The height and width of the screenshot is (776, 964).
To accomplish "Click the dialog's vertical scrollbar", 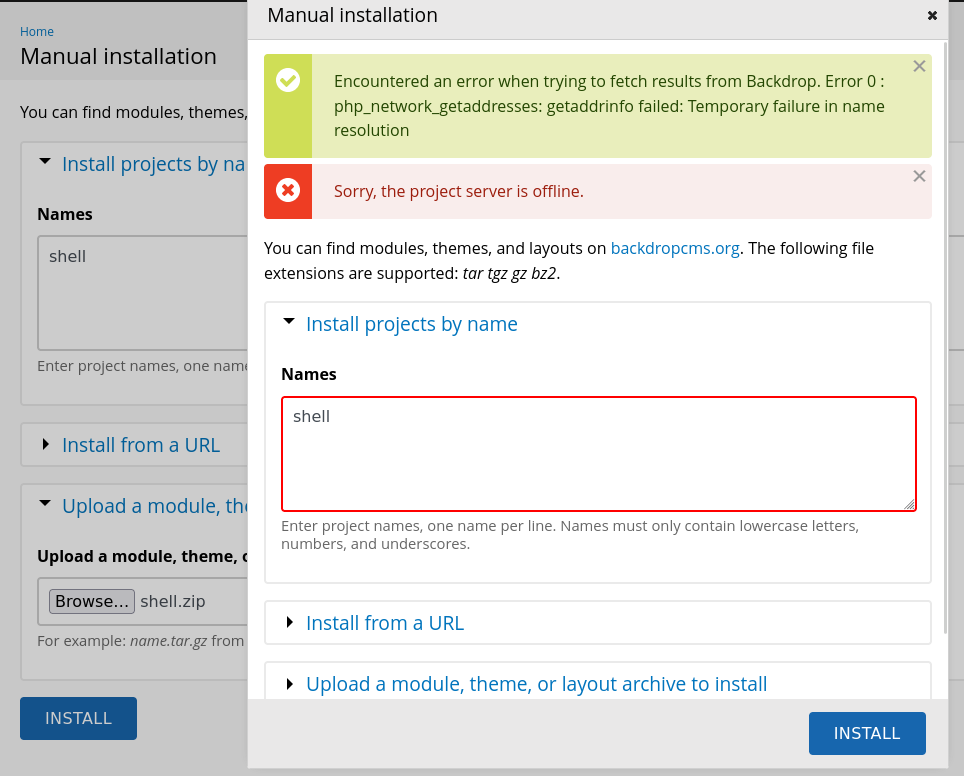I will coord(948,350).
